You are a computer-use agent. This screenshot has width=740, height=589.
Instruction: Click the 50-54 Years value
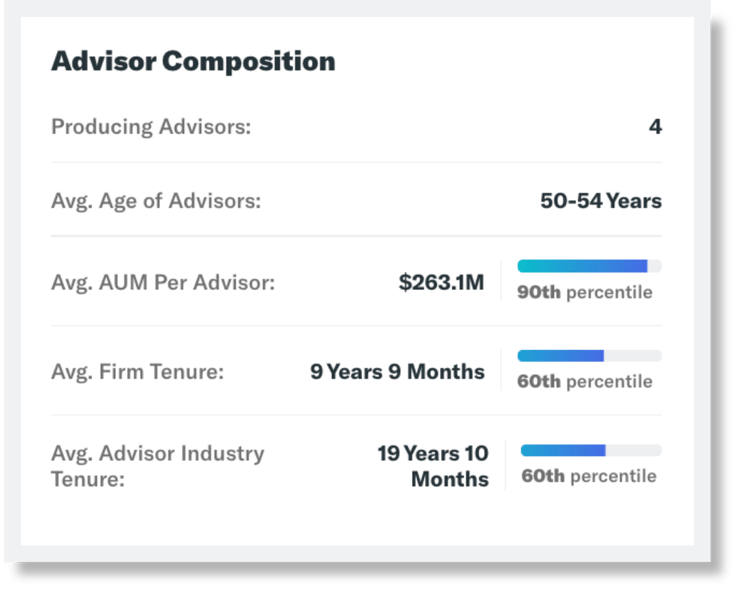(601, 201)
